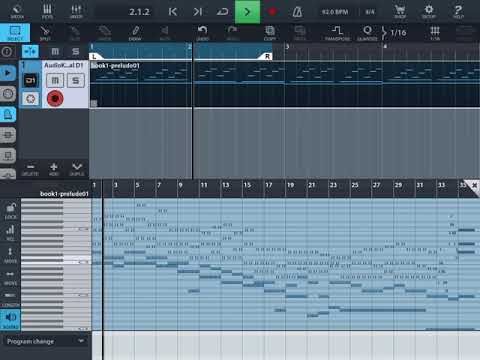Delete the selected track

coord(30,169)
